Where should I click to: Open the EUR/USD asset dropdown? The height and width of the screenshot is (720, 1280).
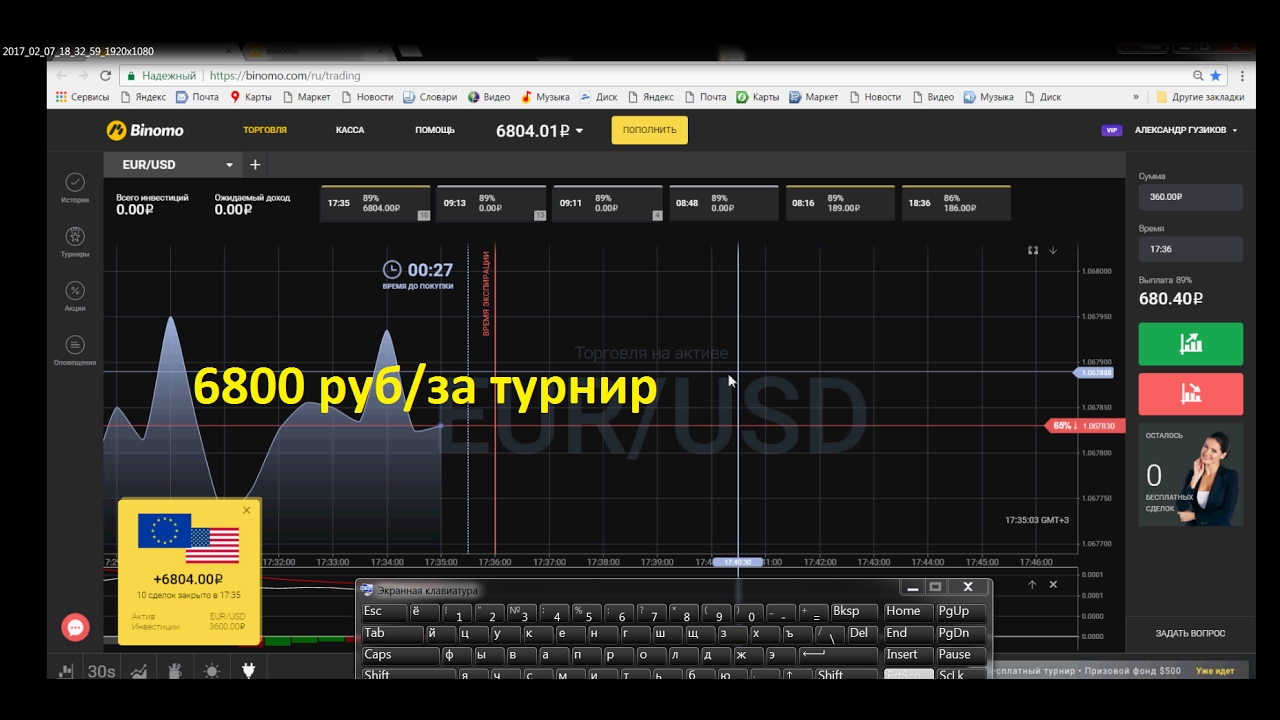pyautogui.click(x=173, y=165)
